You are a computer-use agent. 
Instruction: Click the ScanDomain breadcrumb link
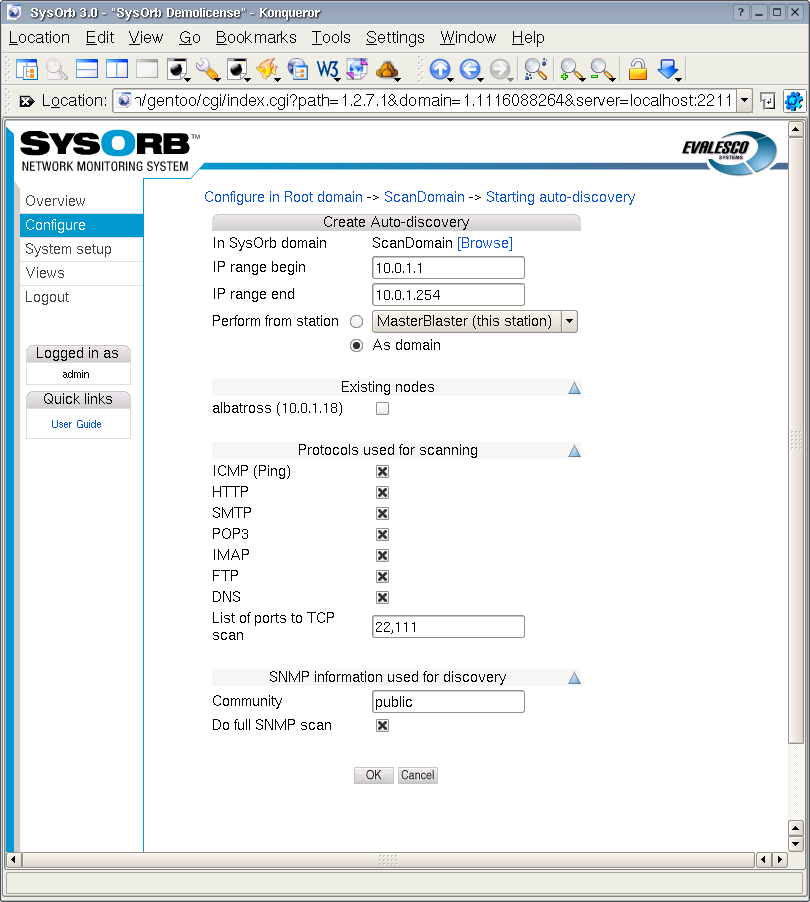424,197
